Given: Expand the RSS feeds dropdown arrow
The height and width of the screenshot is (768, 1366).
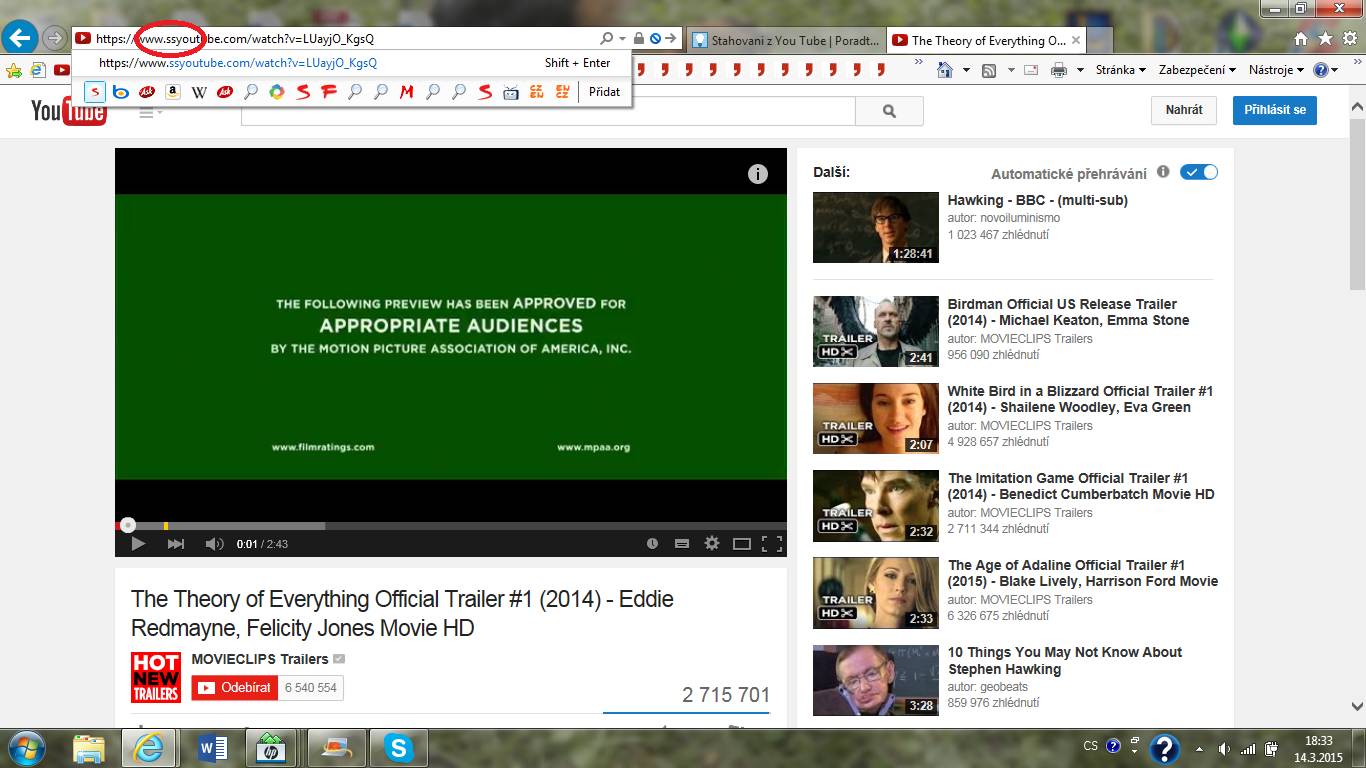Looking at the screenshot, I should click(1010, 70).
